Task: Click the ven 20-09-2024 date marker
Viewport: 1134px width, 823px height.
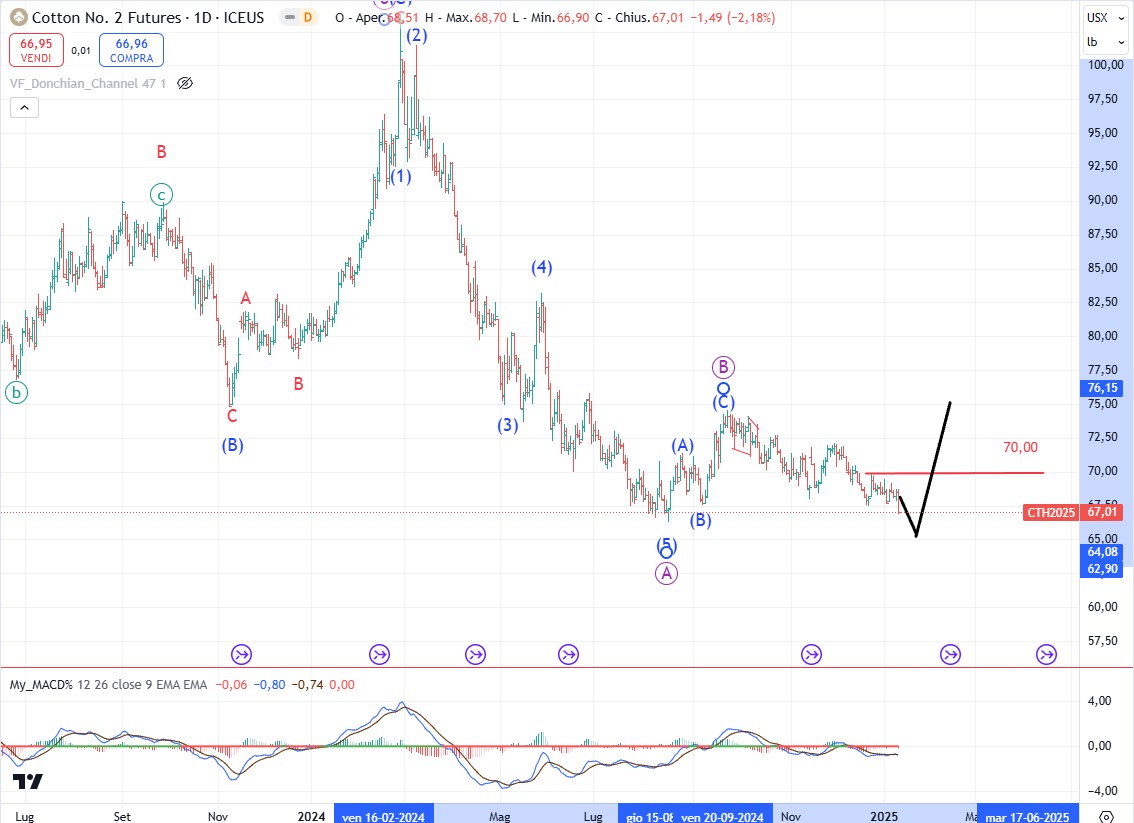Action: pos(724,816)
